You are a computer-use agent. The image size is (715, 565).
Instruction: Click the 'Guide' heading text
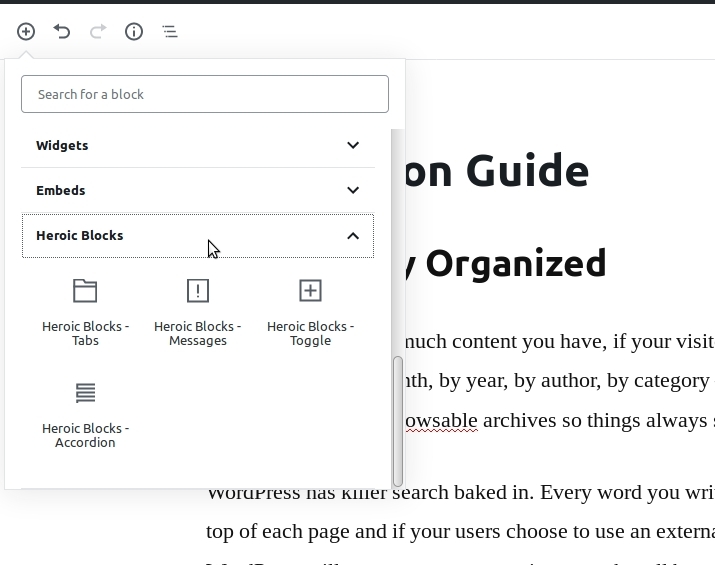[527, 171]
